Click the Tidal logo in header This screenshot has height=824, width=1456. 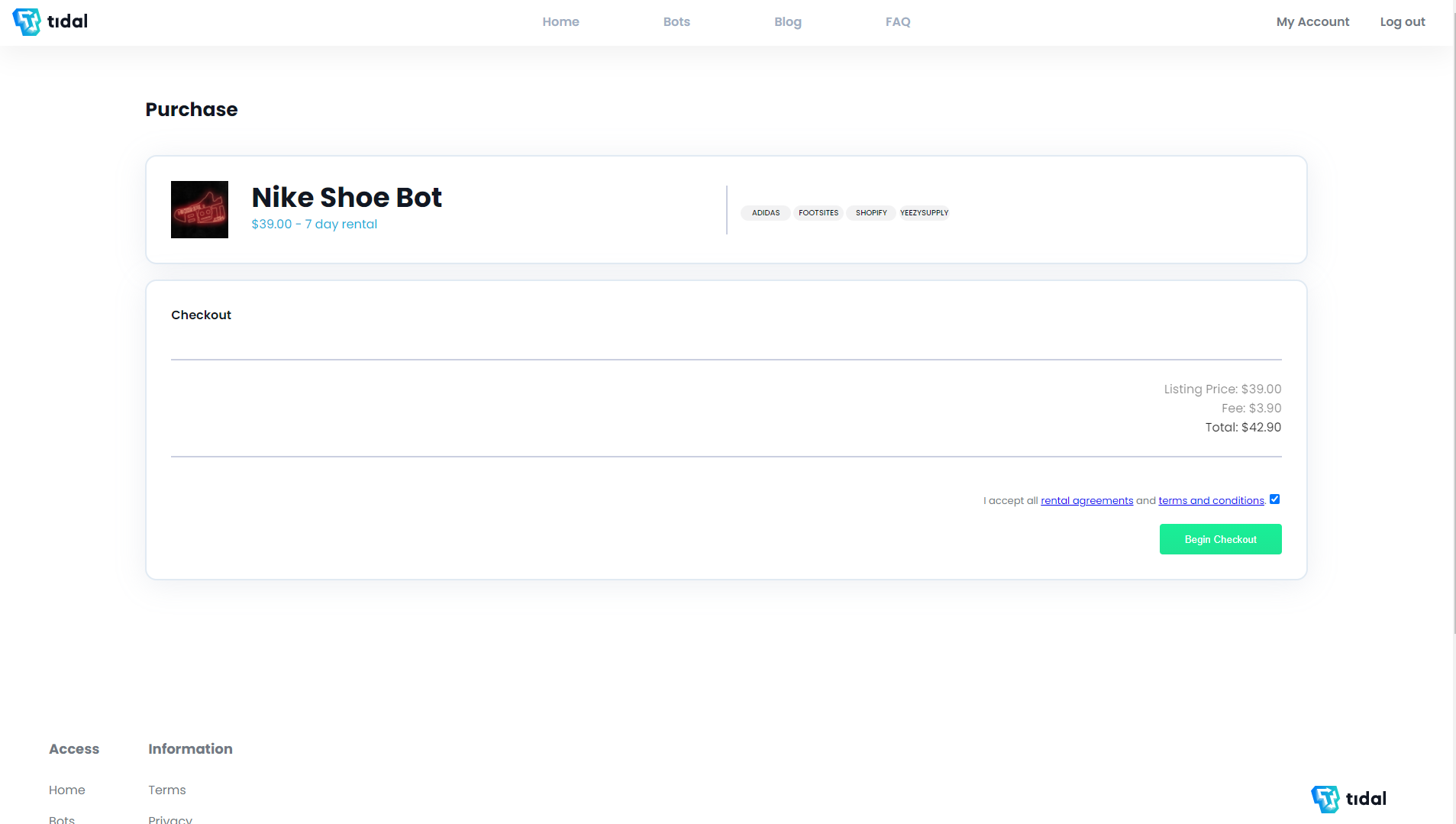point(50,21)
